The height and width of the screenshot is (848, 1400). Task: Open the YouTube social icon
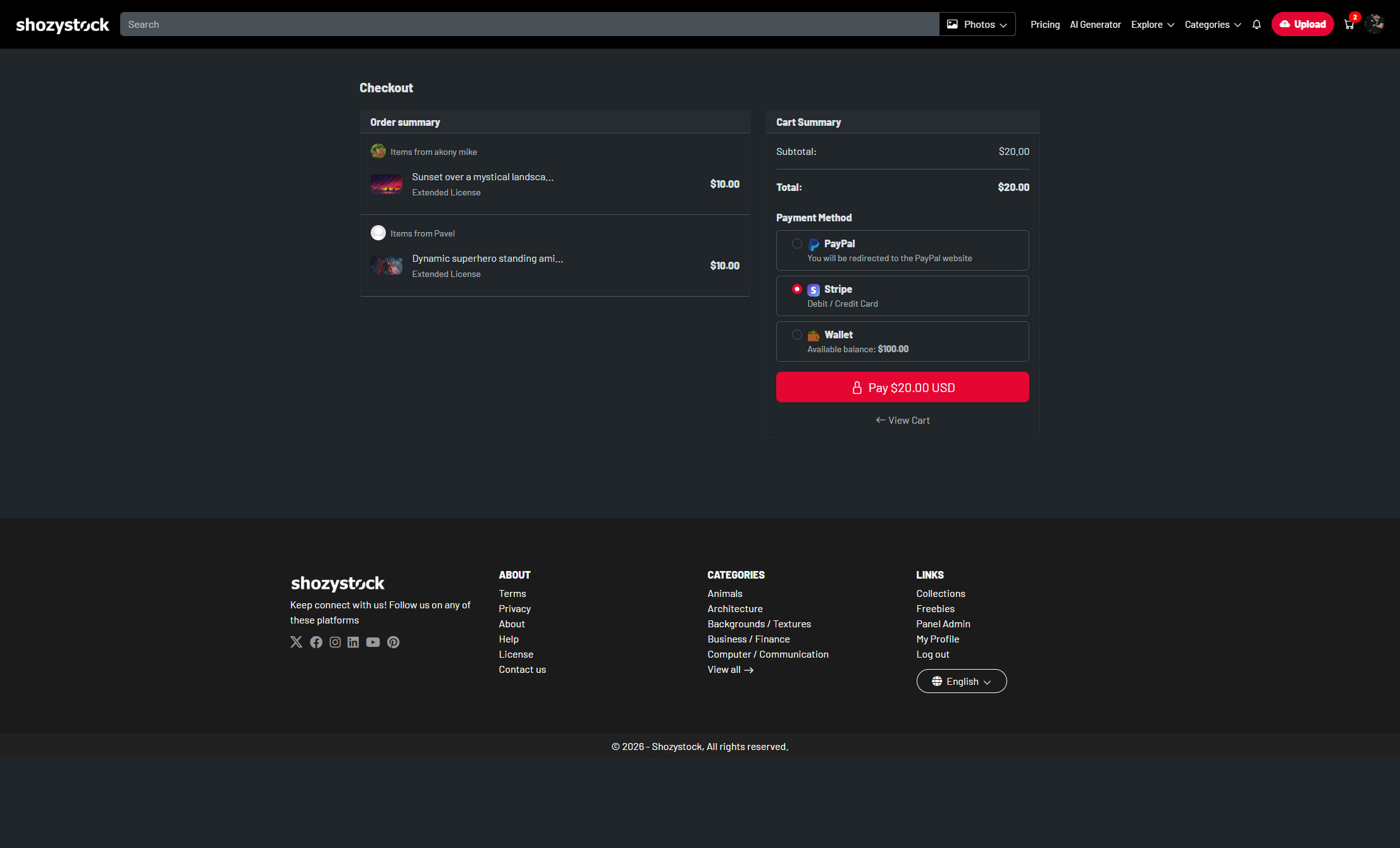pos(373,642)
